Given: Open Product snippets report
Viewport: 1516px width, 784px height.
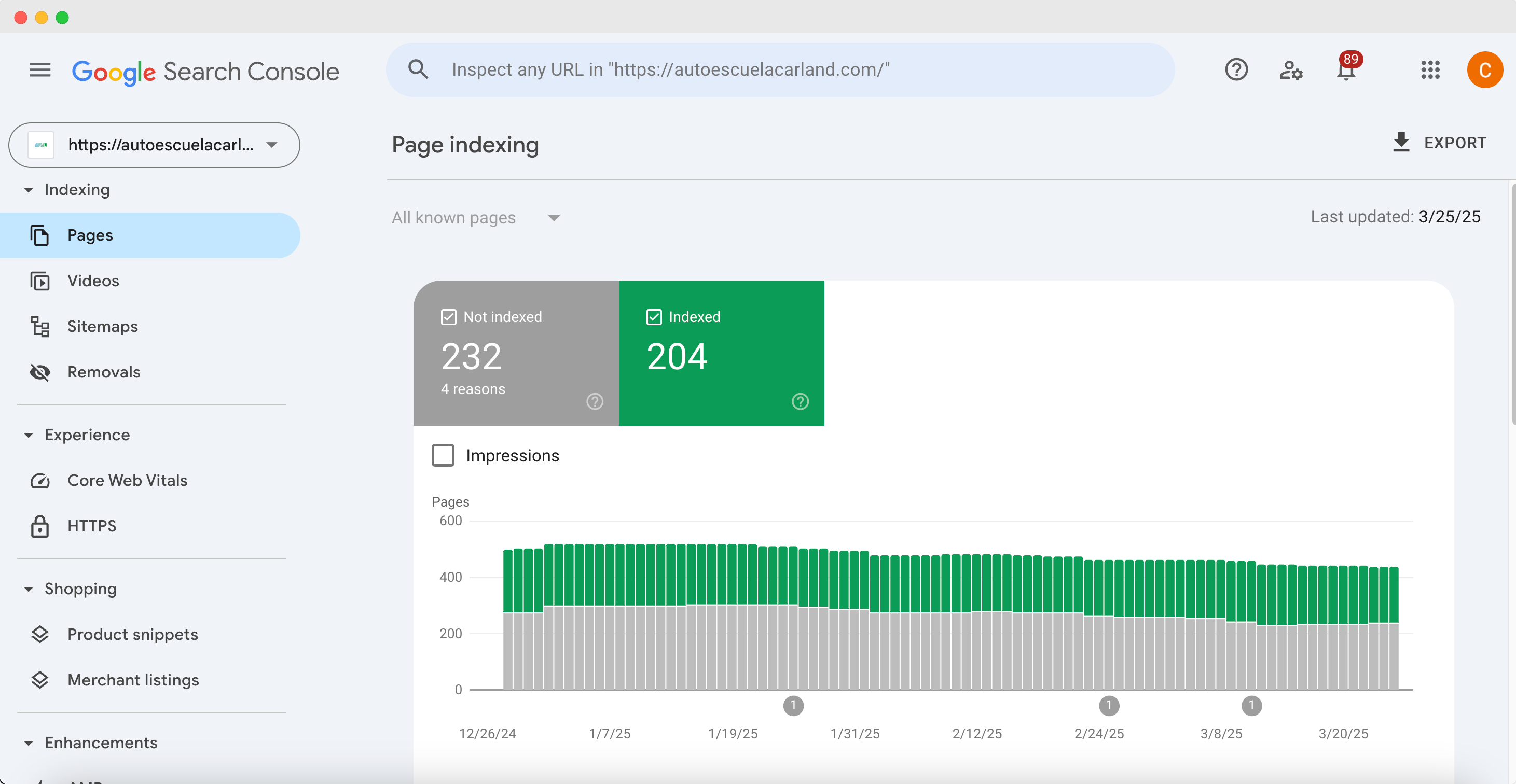Looking at the screenshot, I should point(150,635).
